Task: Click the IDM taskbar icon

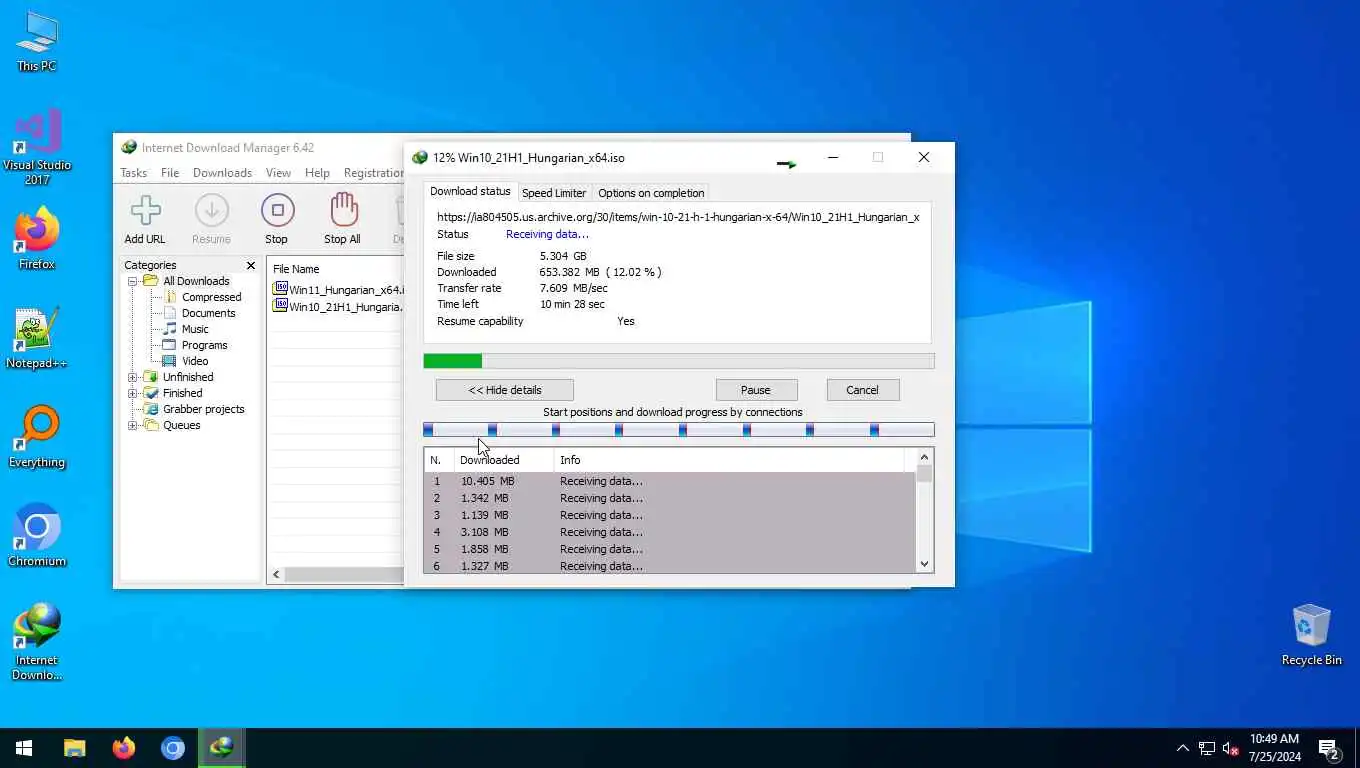Action: (x=221, y=748)
